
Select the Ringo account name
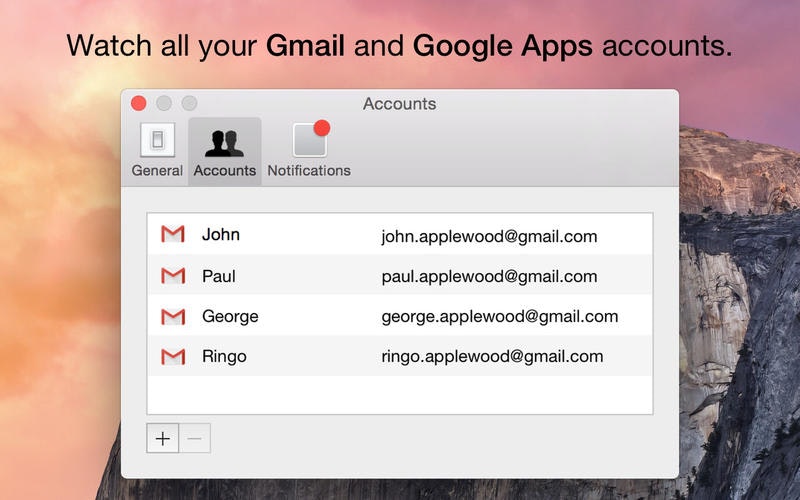224,356
